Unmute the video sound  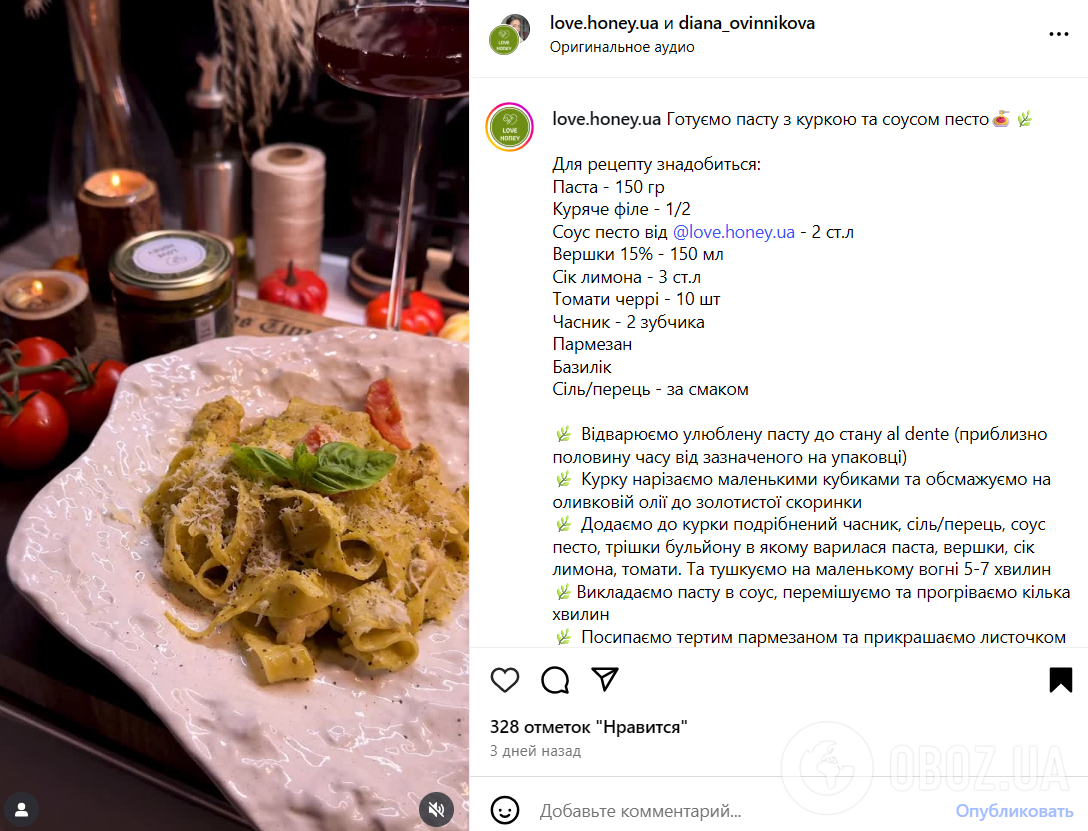pyautogui.click(x=436, y=809)
